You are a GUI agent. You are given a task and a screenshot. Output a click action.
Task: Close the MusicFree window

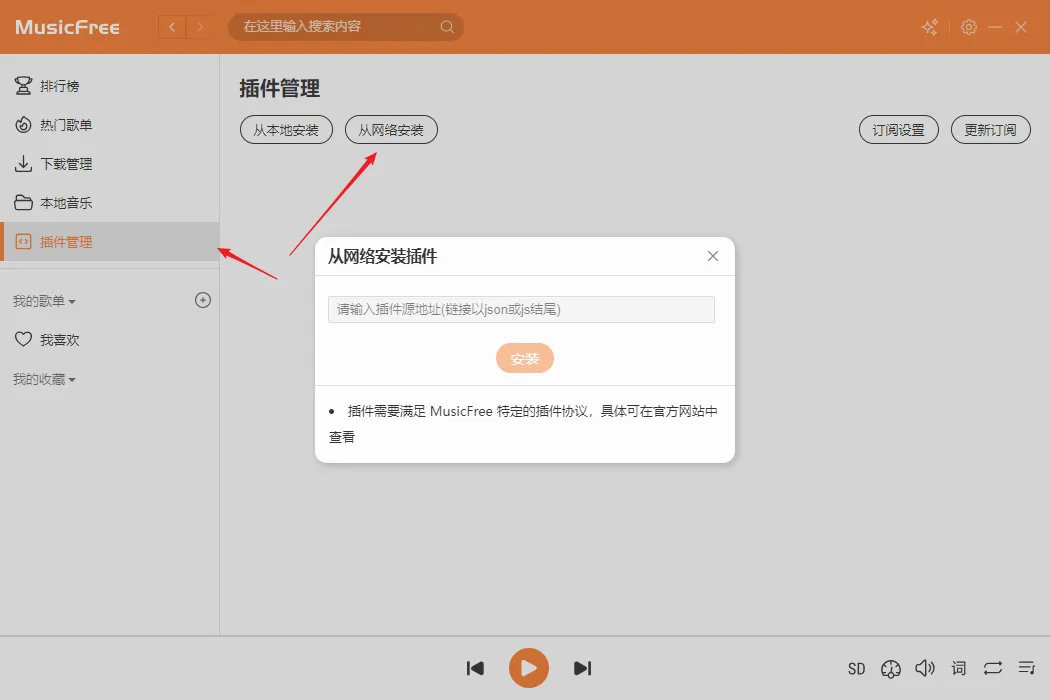pyautogui.click(x=1021, y=27)
